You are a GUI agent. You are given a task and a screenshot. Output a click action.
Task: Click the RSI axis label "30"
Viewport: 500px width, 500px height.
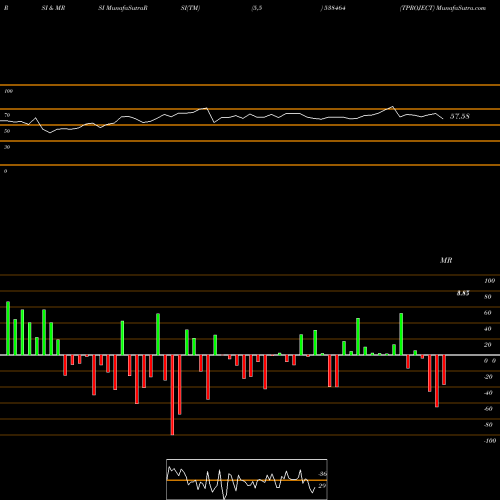7,147
